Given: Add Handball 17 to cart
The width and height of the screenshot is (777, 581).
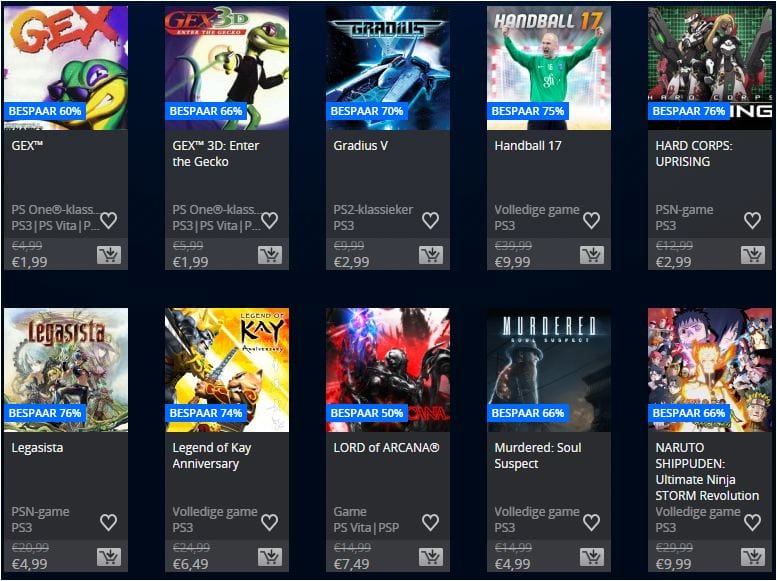Looking at the screenshot, I should [x=592, y=255].
